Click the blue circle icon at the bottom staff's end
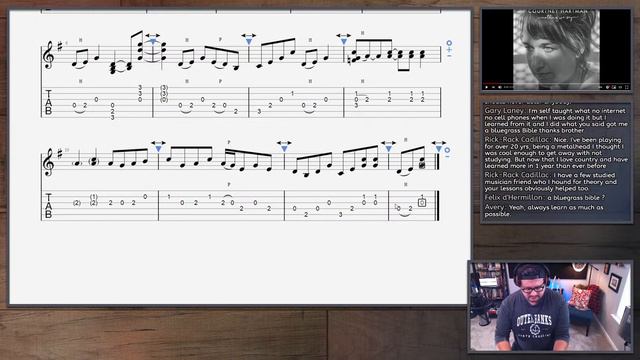The height and width of the screenshot is (360, 640). tap(447, 150)
